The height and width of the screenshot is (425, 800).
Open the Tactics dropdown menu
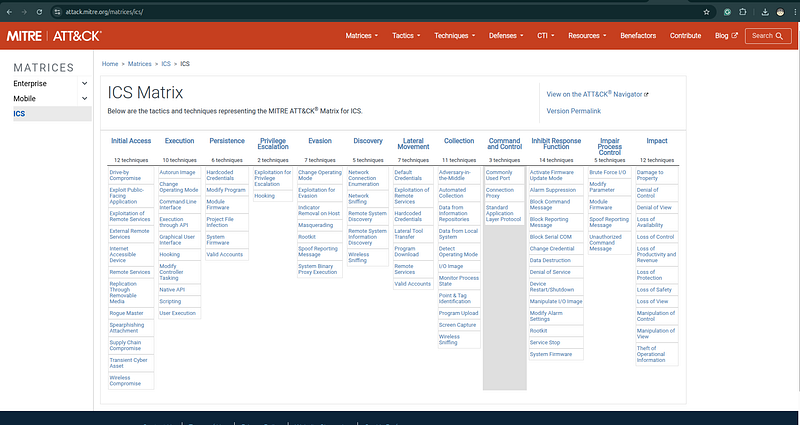406,36
